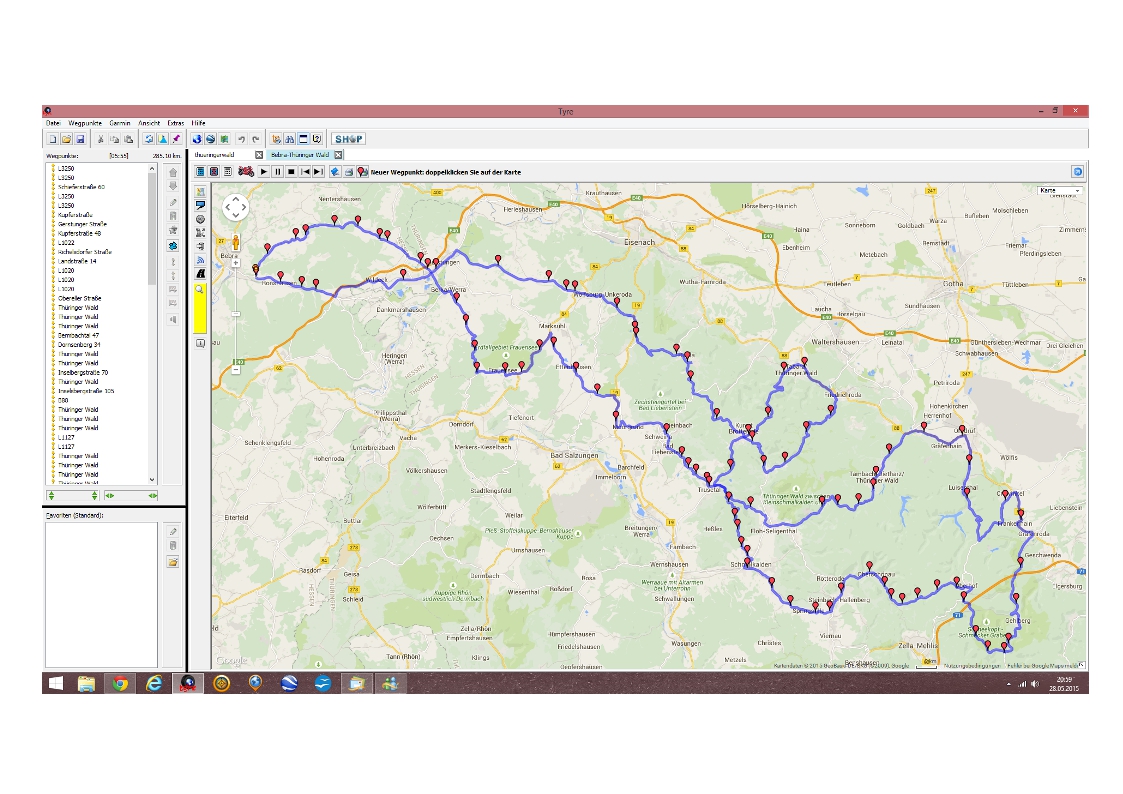Click the Stop playback button
The height and width of the screenshot is (794, 1123).
(291, 172)
